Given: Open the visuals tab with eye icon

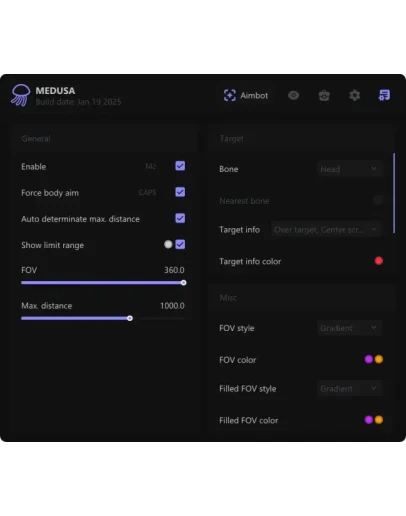Looking at the screenshot, I should point(293,95).
